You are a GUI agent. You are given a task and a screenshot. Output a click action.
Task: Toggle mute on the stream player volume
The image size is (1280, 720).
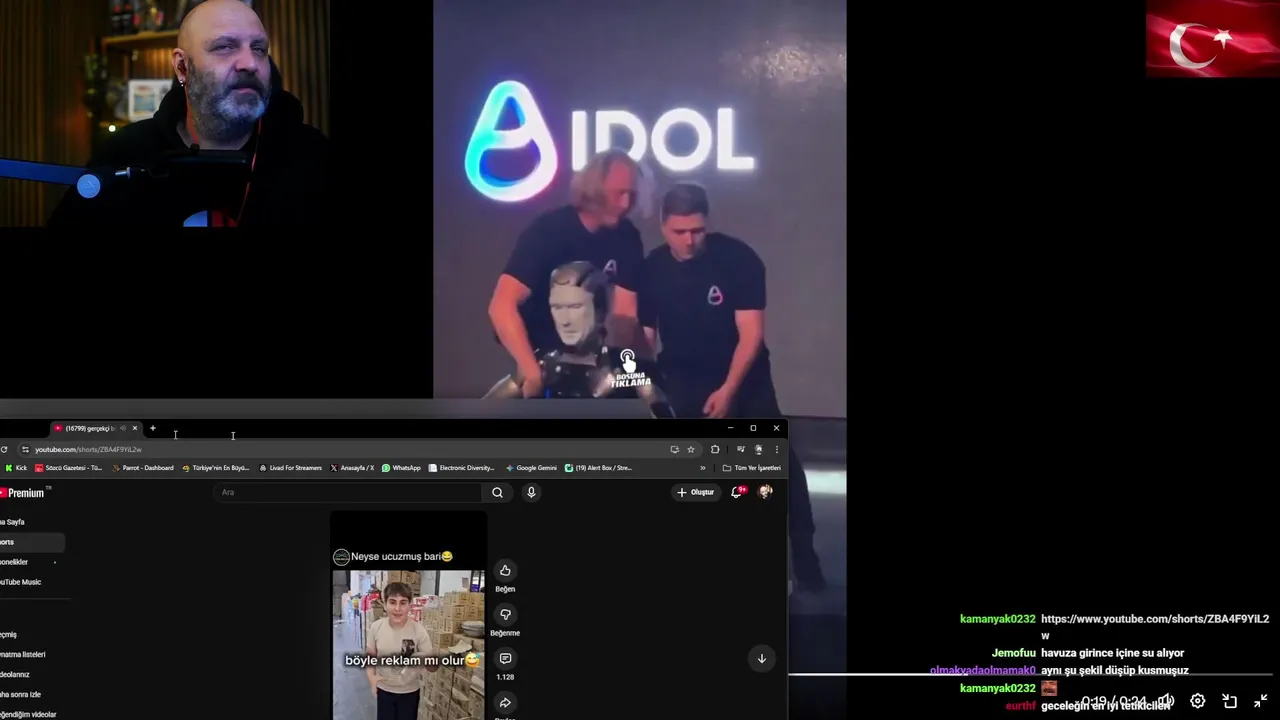point(1165,701)
